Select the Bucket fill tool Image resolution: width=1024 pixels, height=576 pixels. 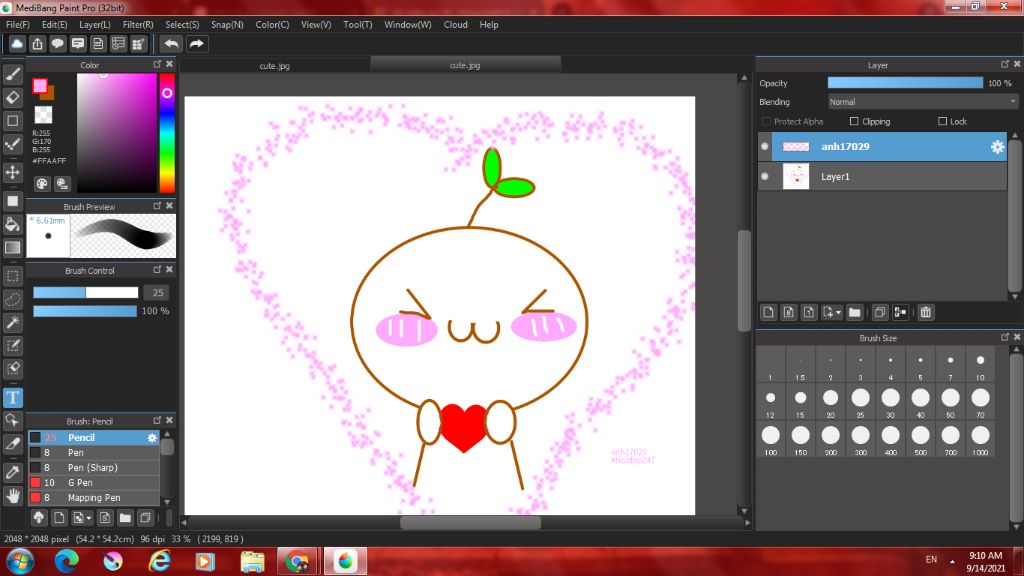(12, 225)
